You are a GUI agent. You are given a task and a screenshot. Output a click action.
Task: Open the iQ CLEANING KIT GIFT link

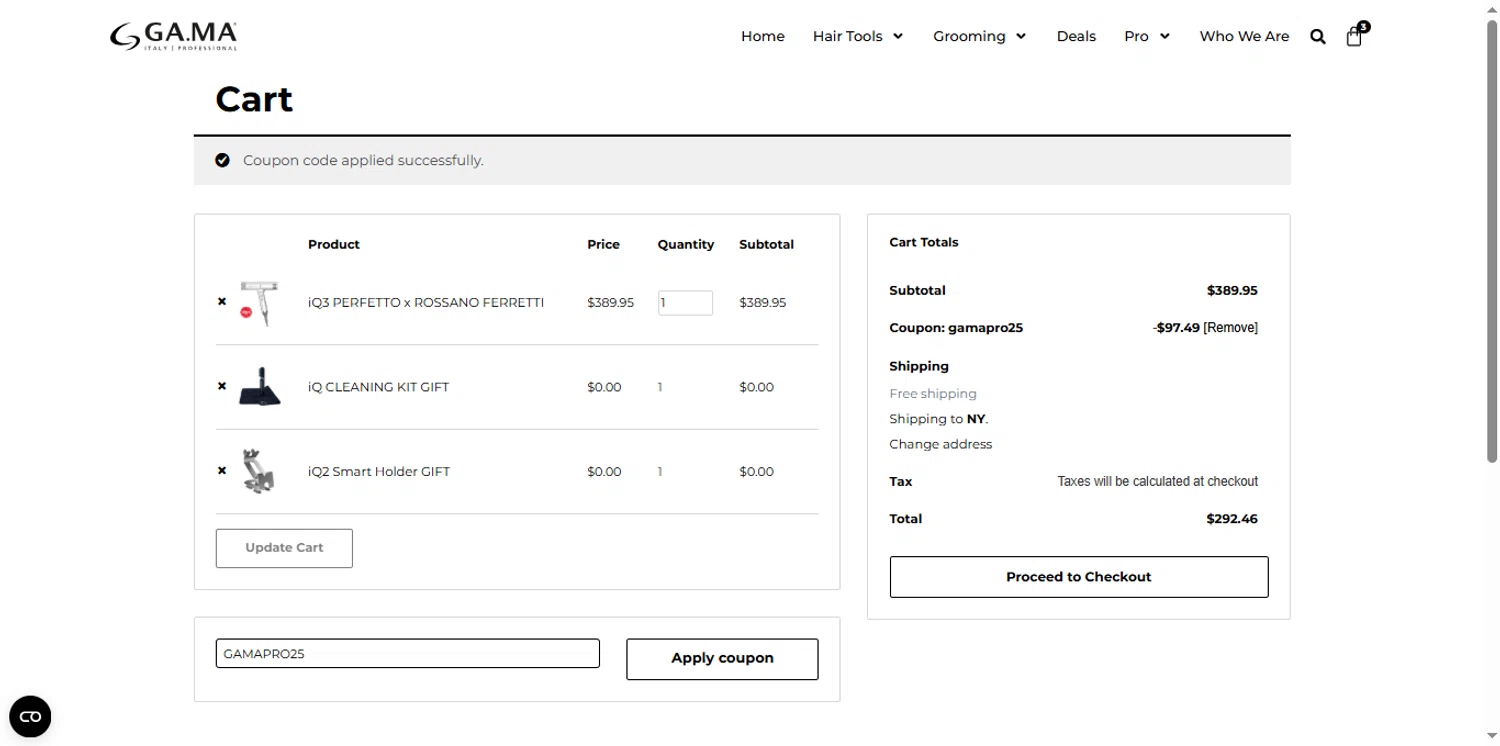pos(379,387)
